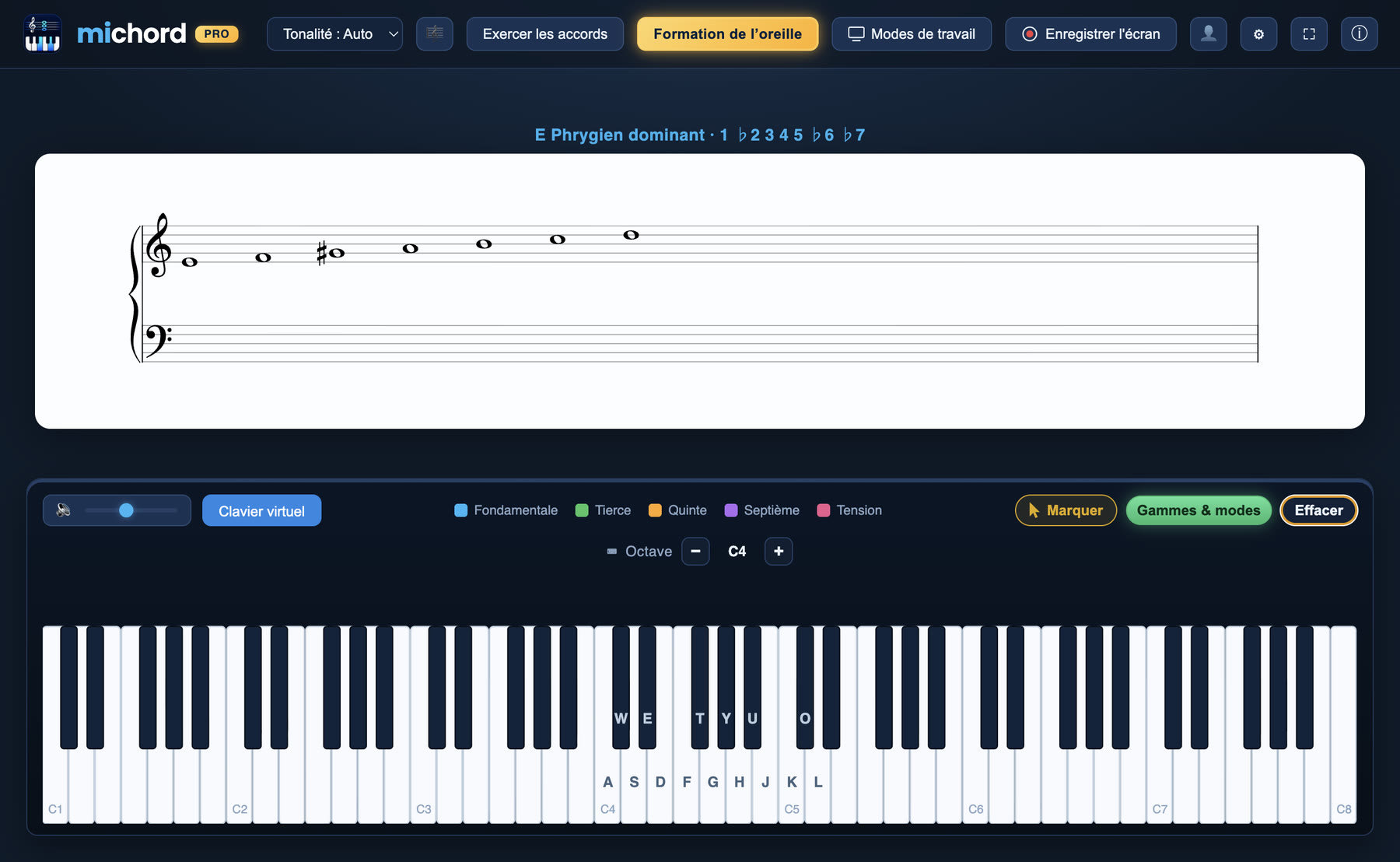Open the Tonalité : Auto dropdown
The height and width of the screenshot is (862, 1400).
coord(334,33)
